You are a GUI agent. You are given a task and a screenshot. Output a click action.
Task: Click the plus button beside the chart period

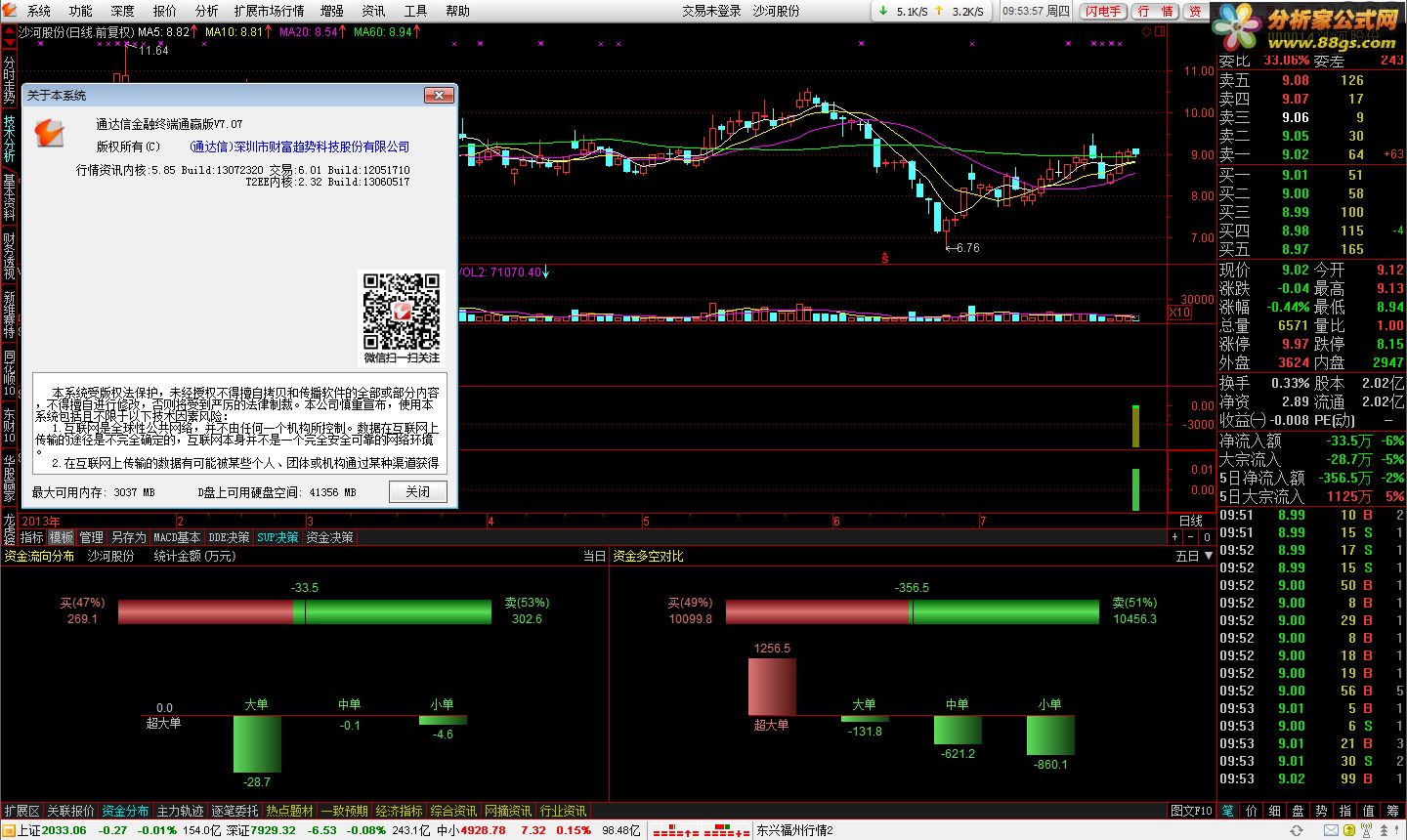click(x=1175, y=537)
